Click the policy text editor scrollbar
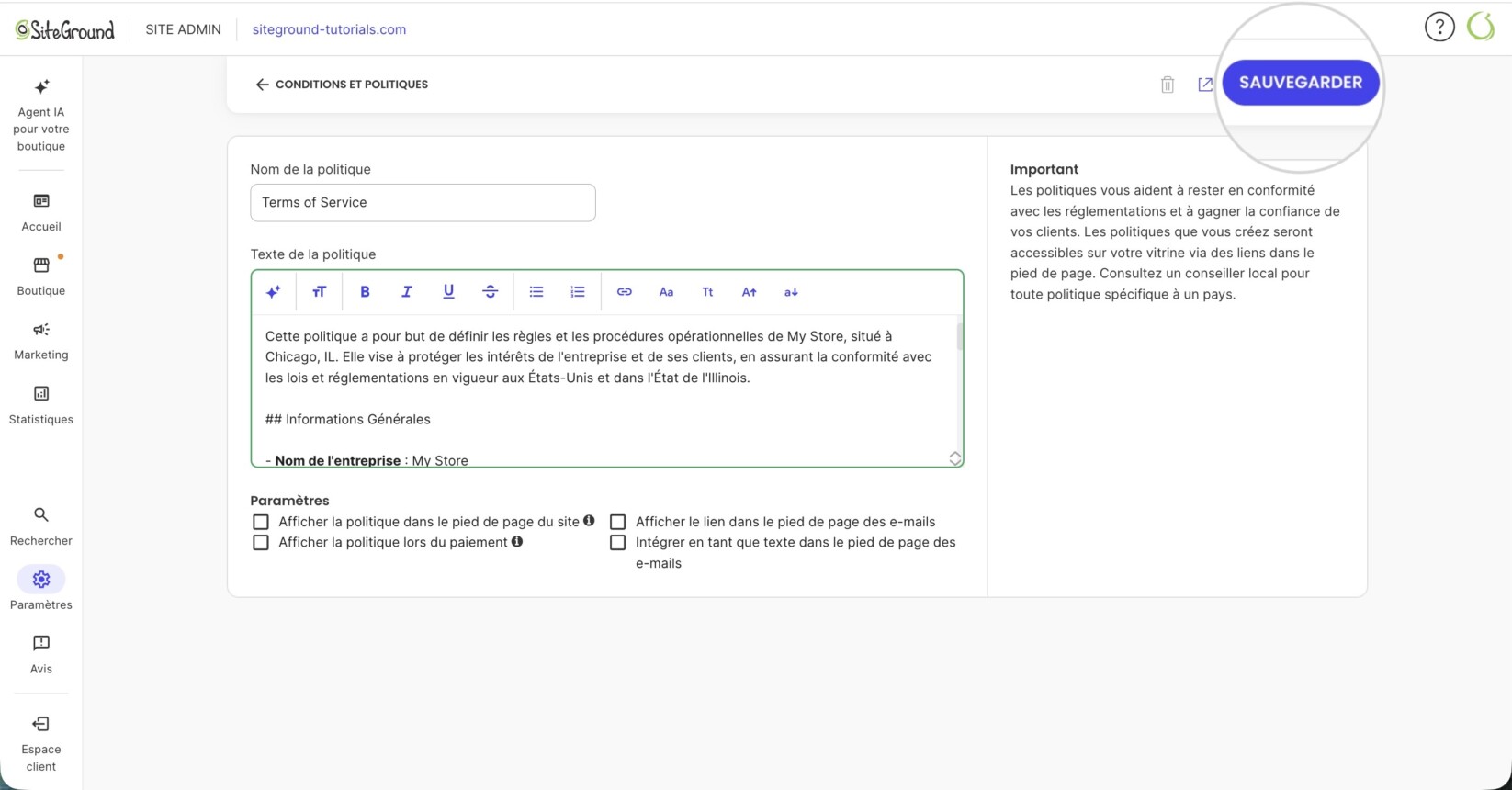Viewport: 1512px width, 790px height. coord(960,337)
